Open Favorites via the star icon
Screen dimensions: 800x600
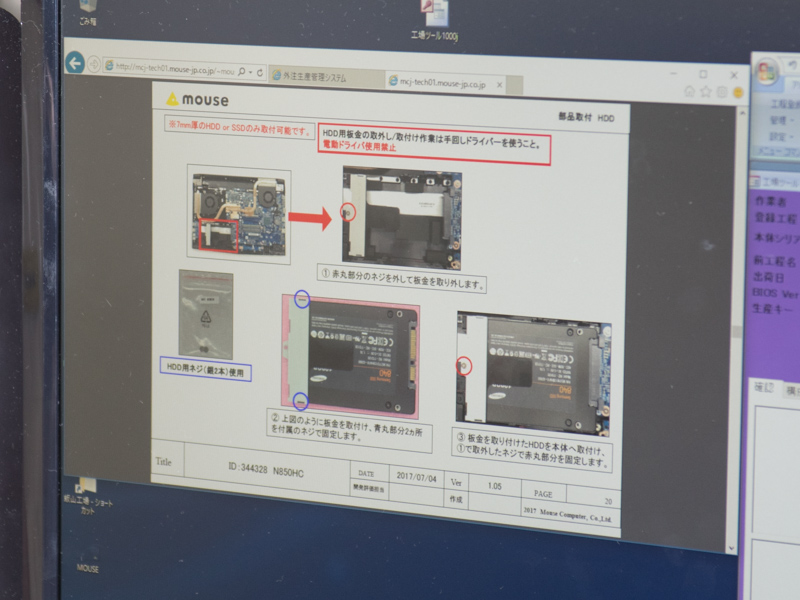pyautogui.click(x=705, y=91)
